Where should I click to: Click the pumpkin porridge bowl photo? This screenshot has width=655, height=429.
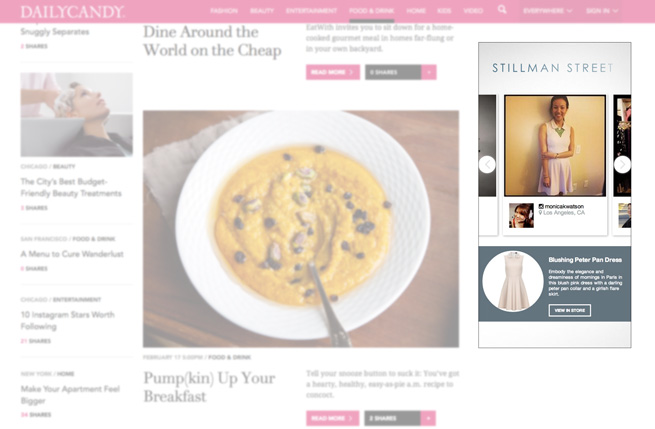301,229
